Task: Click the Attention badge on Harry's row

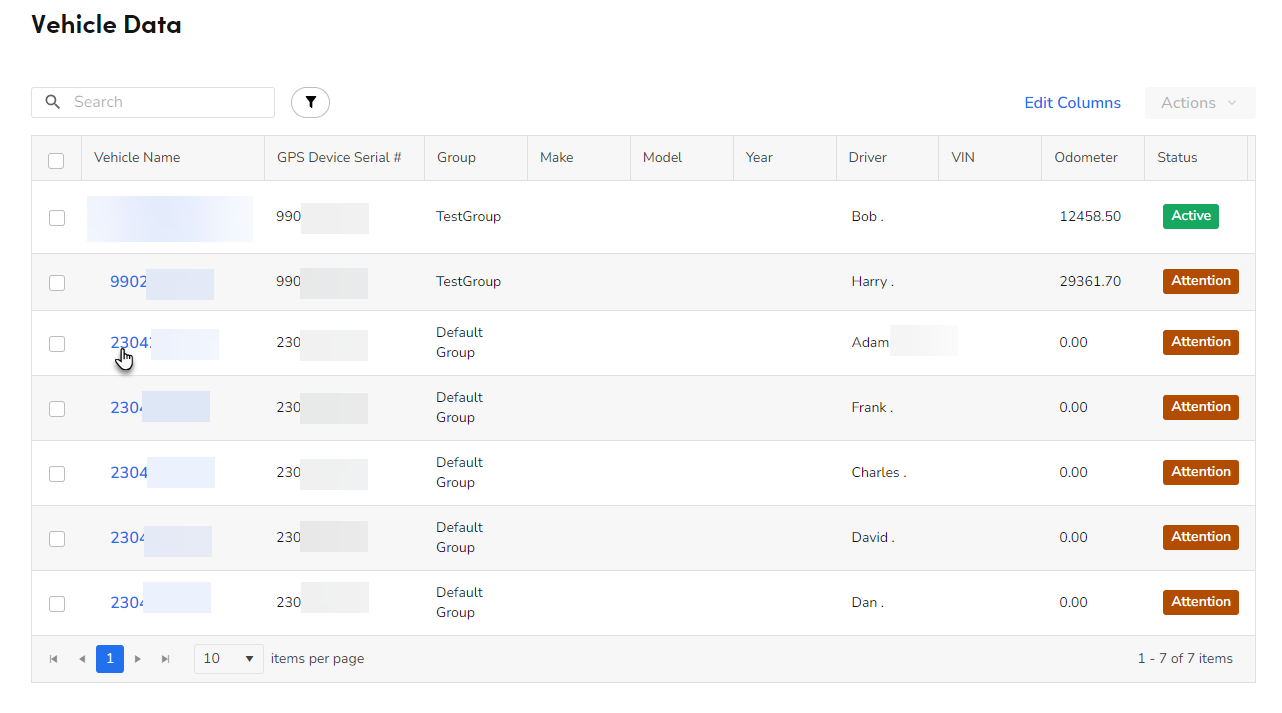Action: [x=1200, y=281]
